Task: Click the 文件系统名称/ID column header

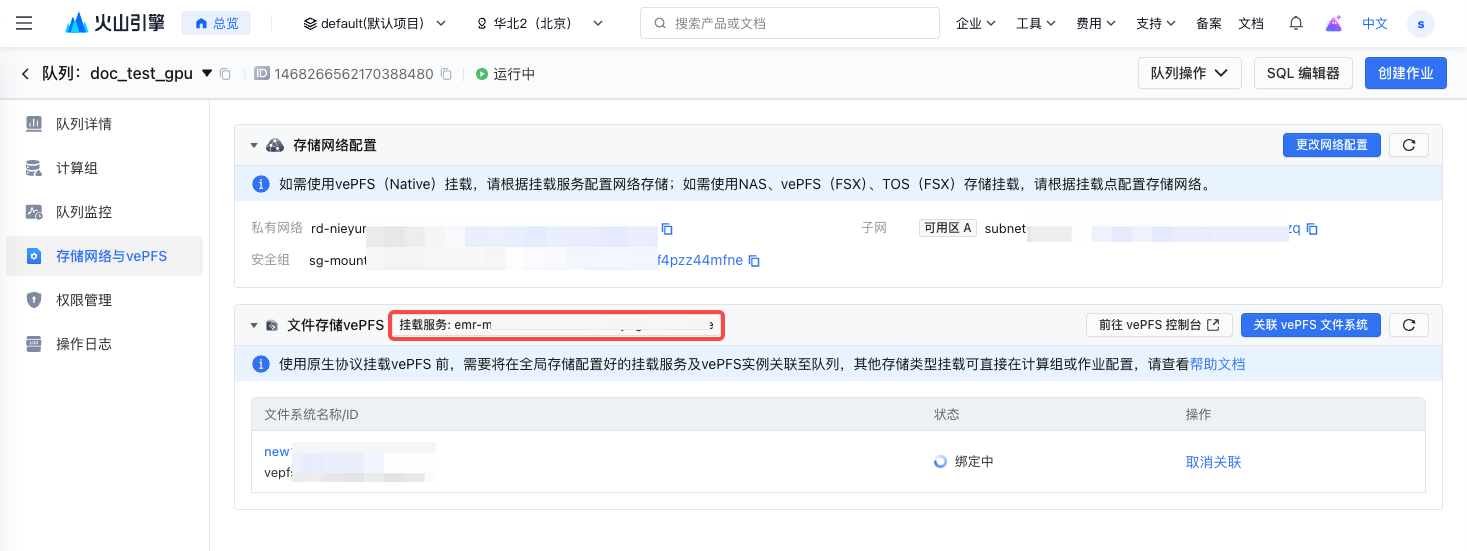Action: tap(312, 414)
